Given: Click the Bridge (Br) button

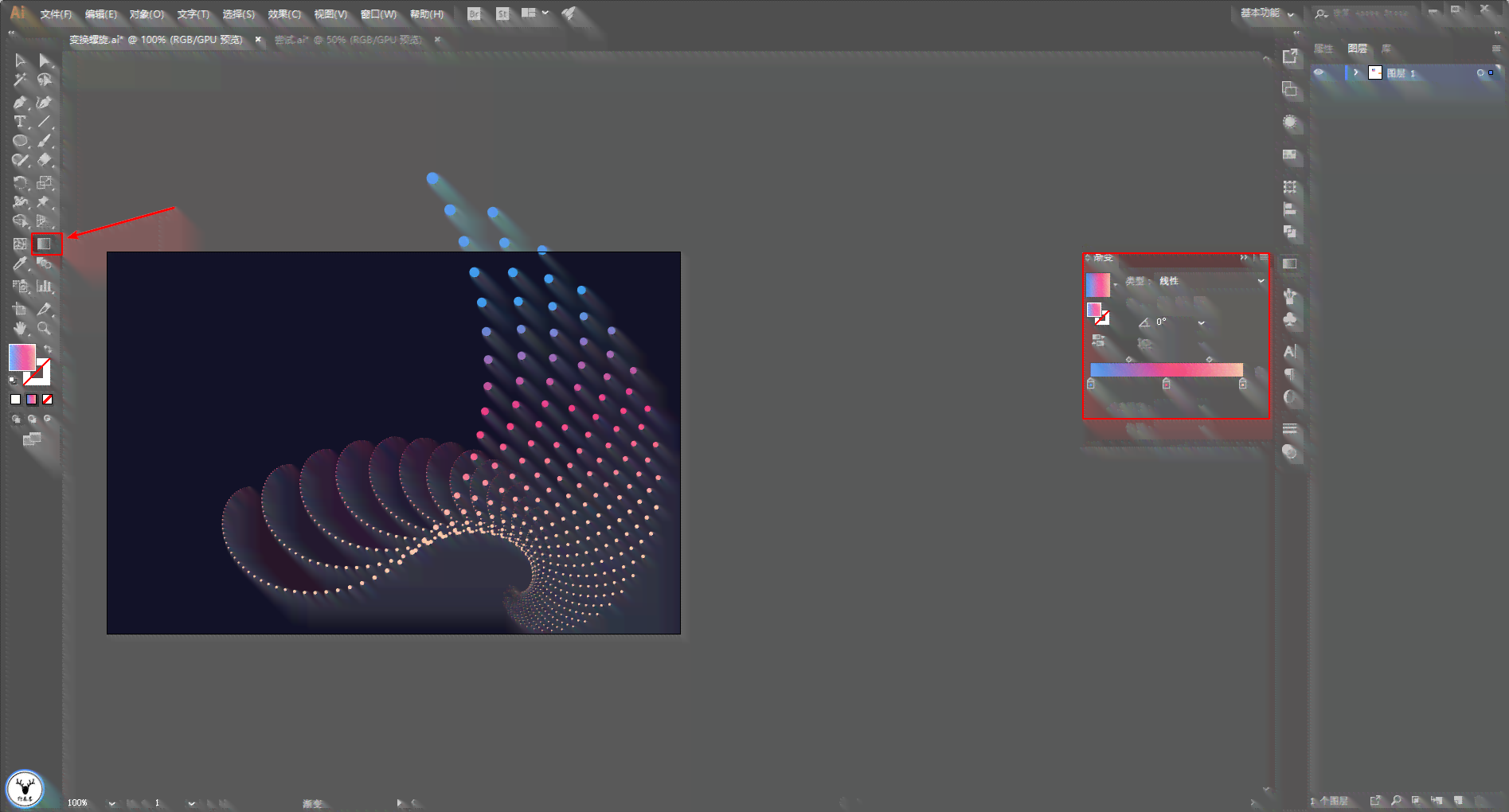Looking at the screenshot, I should [475, 14].
